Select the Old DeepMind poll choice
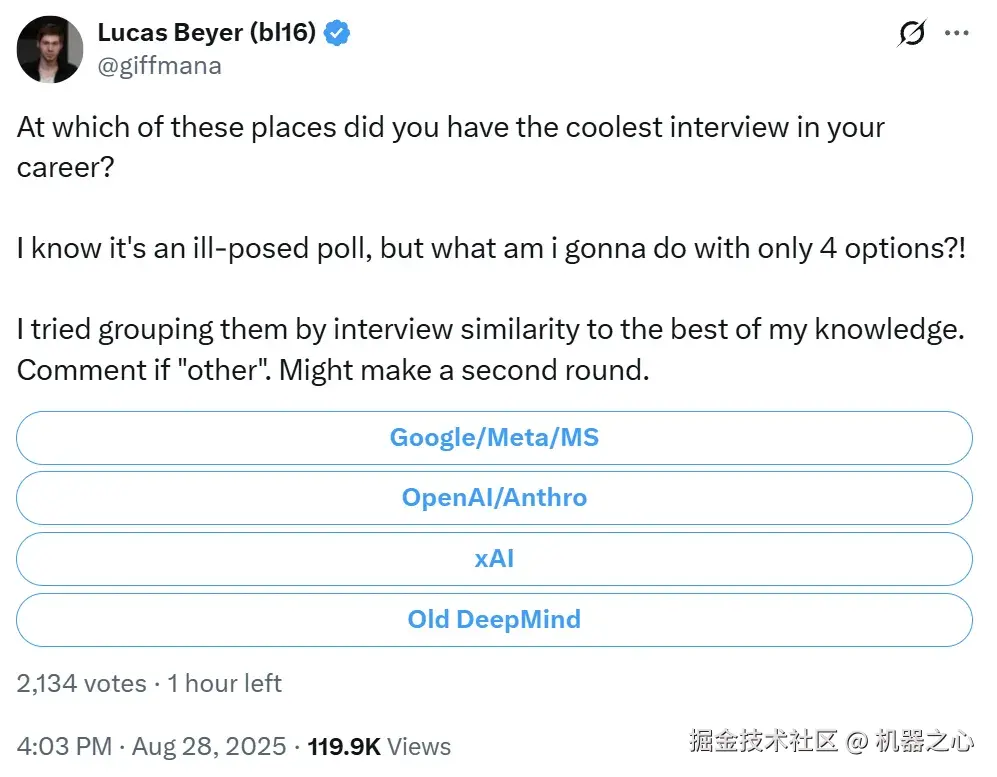Image resolution: width=997 pixels, height=777 pixels. click(494, 619)
